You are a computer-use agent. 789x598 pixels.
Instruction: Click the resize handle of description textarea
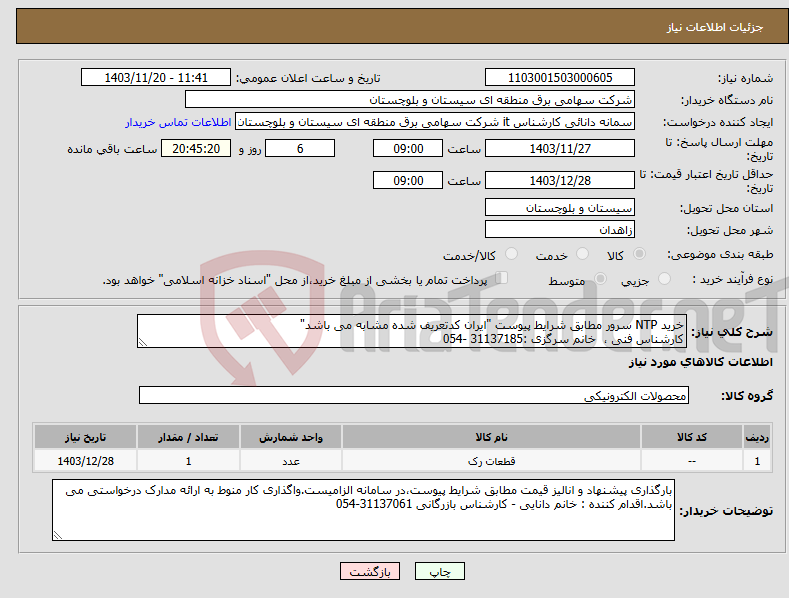coord(143,343)
